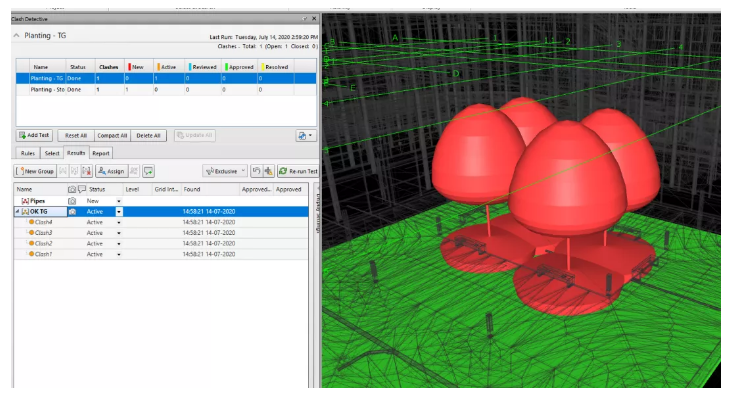Close the Clash Detective window
The image size is (729, 395).
314,19
